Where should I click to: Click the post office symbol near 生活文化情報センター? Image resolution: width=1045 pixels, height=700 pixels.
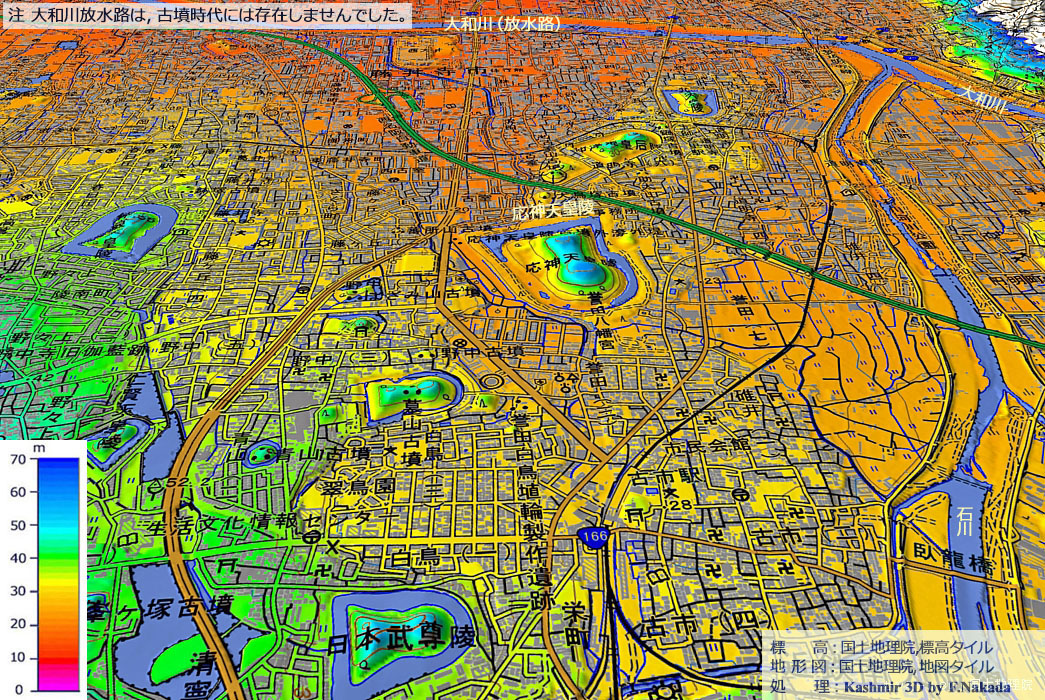[311, 538]
